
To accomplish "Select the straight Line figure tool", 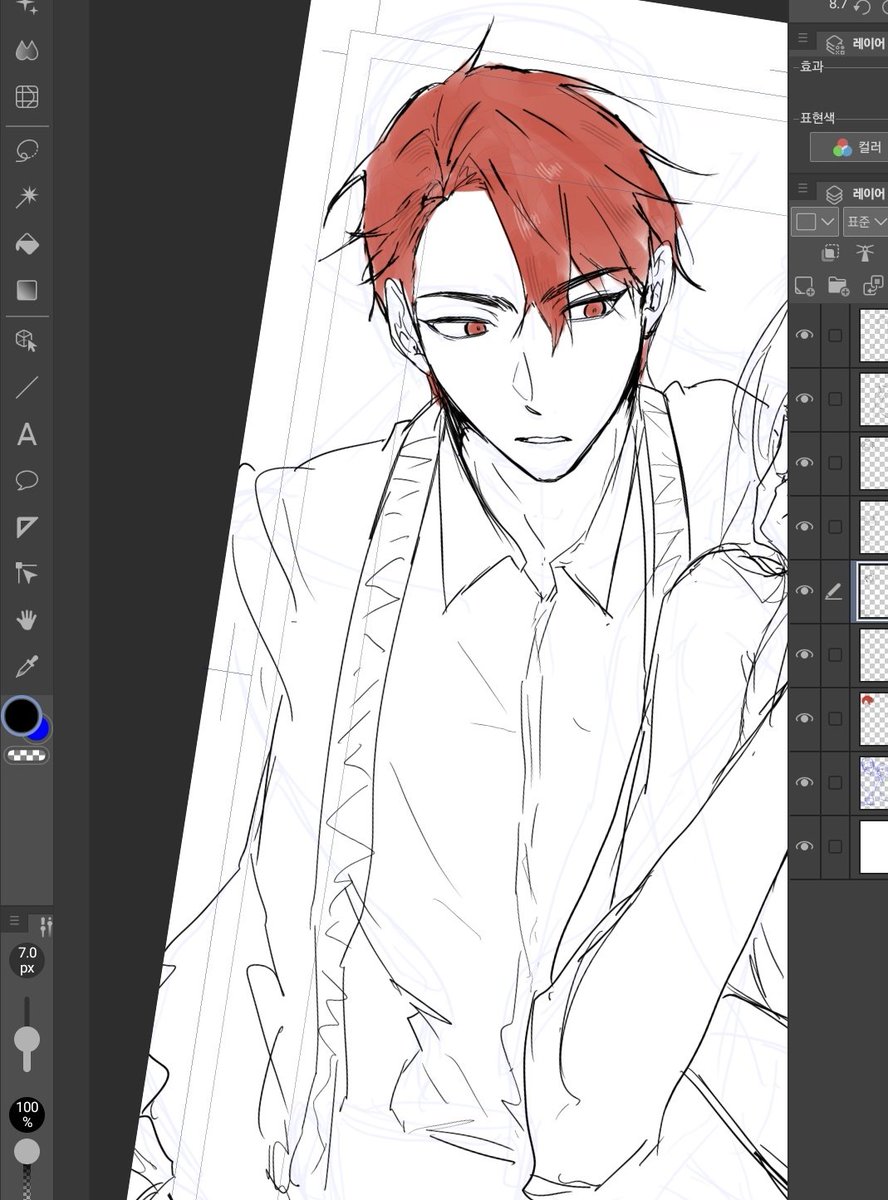I will [x=27, y=388].
